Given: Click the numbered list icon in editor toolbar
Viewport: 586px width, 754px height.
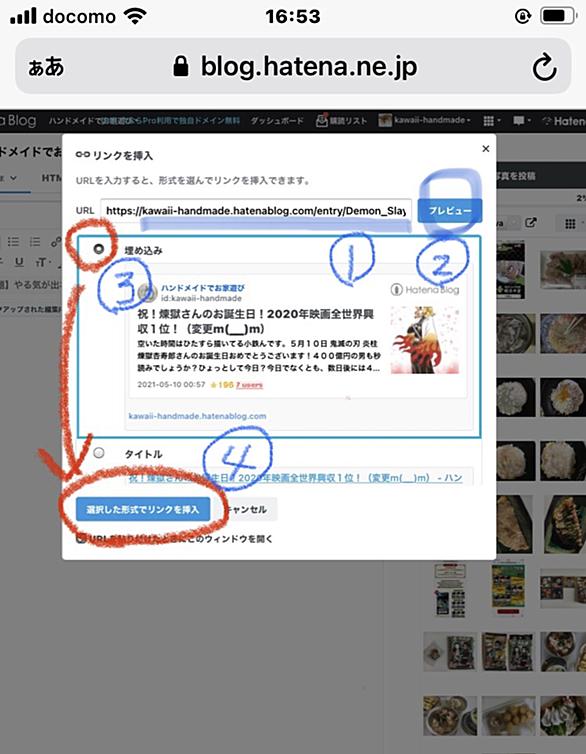Looking at the screenshot, I should point(35,241).
